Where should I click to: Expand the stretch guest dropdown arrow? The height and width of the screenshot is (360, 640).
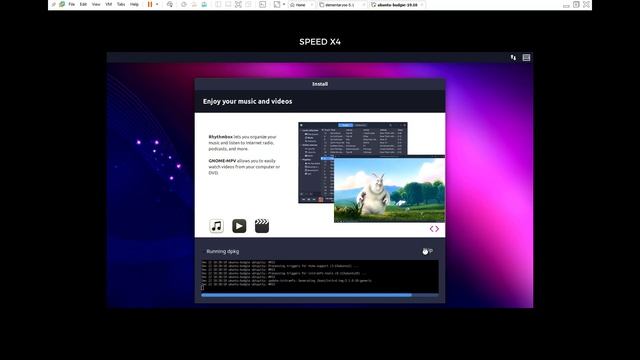coord(284,4)
